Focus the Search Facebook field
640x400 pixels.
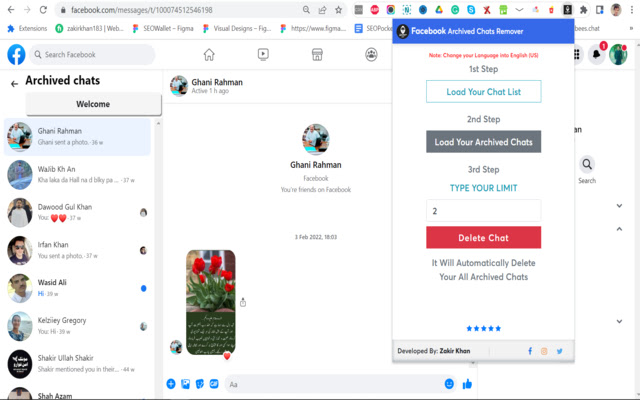click(x=92, y=55)
